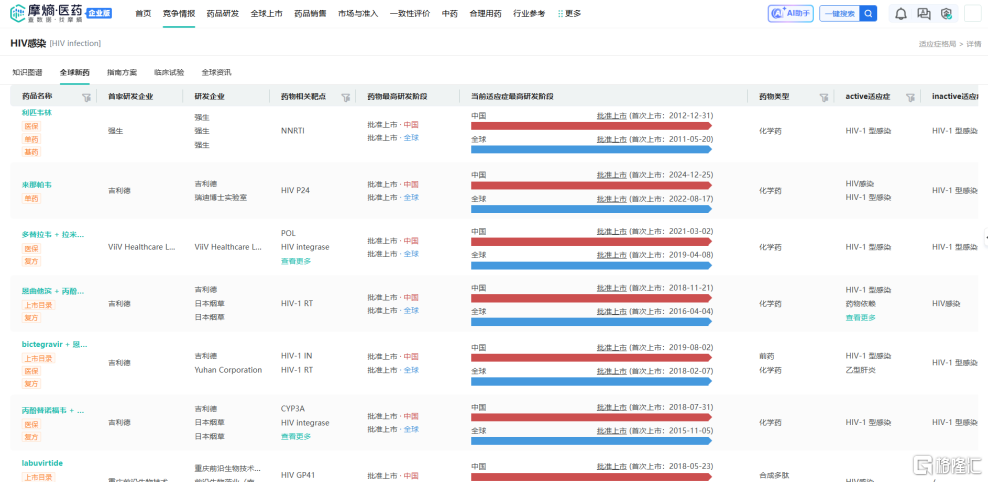Filter the 药物类型 column

coord(824,97)
